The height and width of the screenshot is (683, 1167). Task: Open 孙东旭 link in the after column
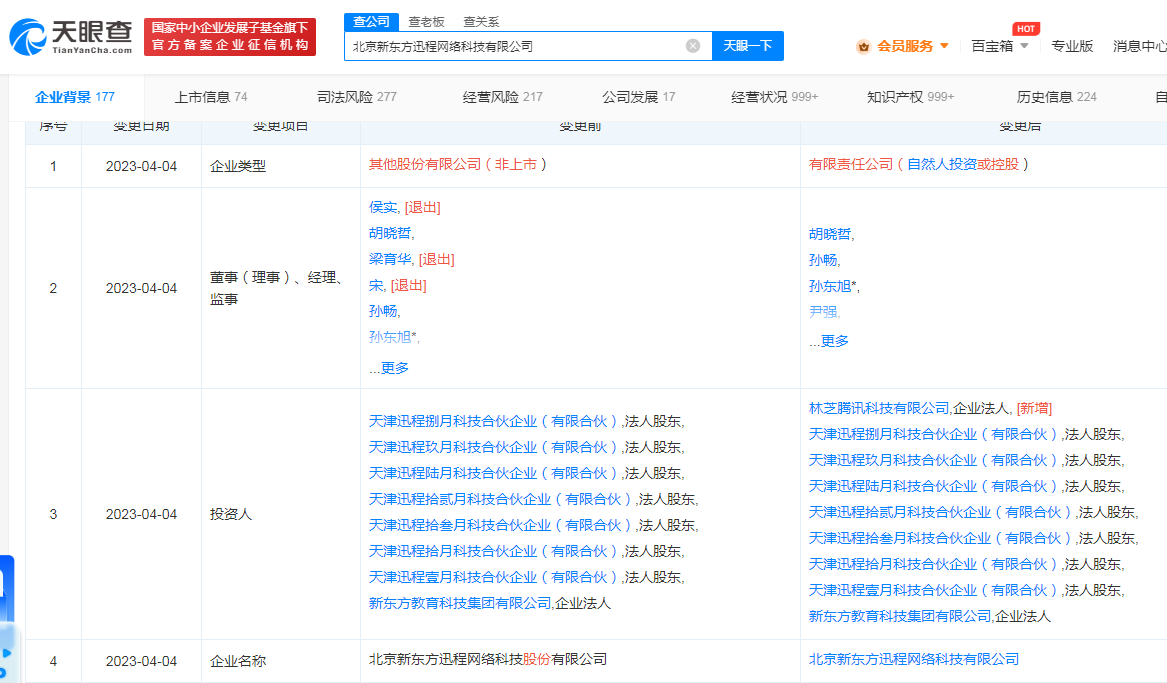click(x=830, y=286)
